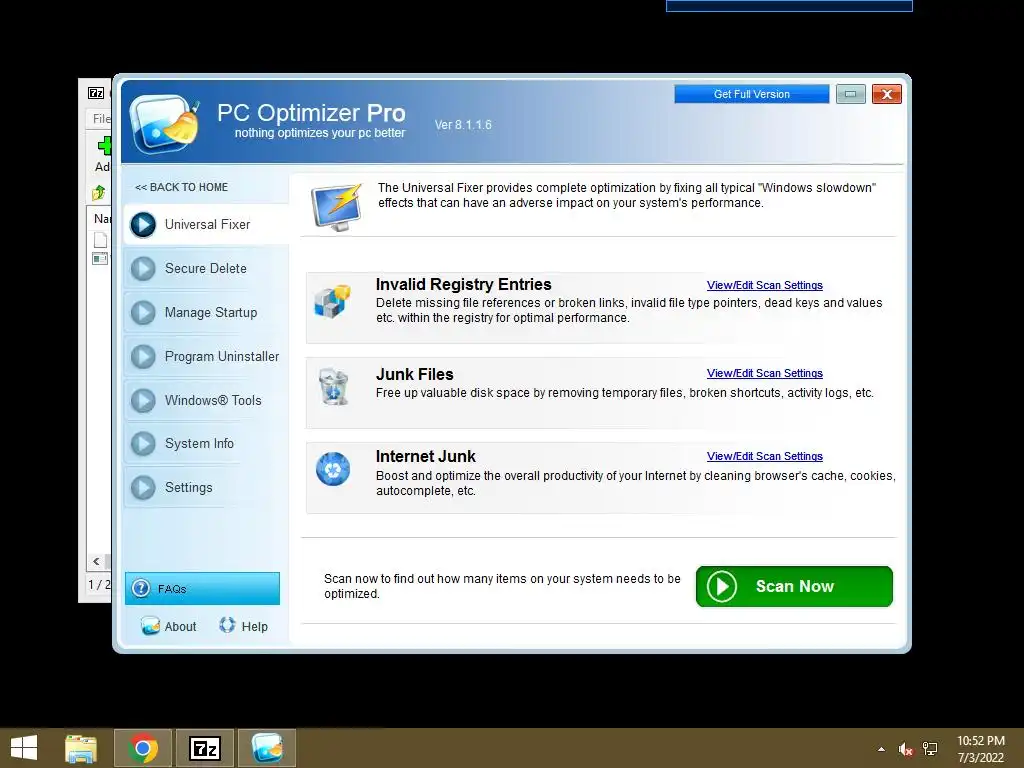Click the Internet Junk globe icon
The width and height of the screenshot is (1024, 768).
tap(333, 470)
